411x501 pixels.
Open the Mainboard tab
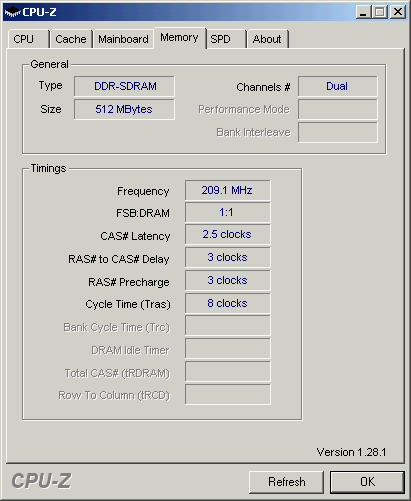(123, 39)
